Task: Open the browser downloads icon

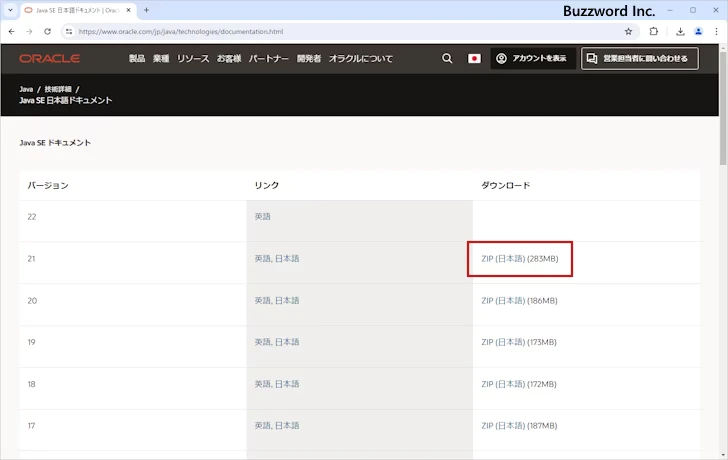Action: (x=680, y=32)
